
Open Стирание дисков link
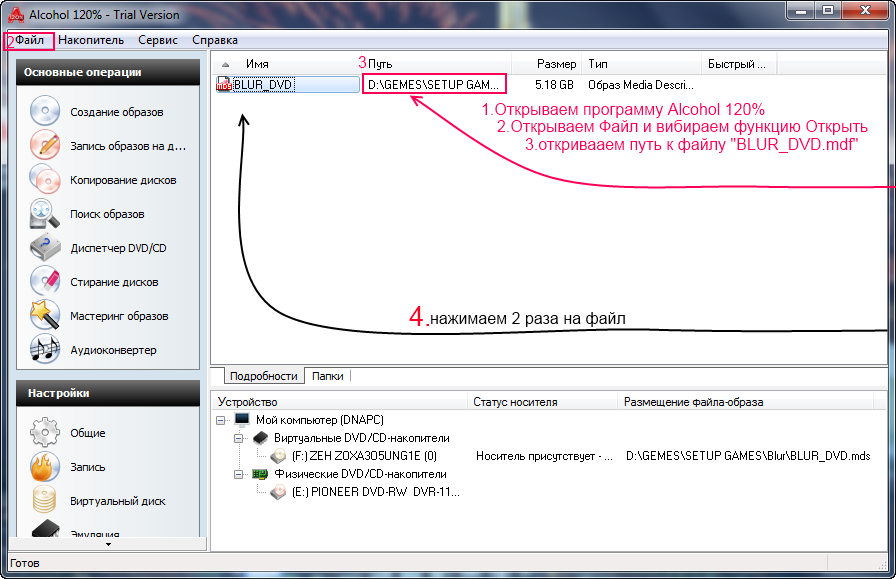(x=114, y=282)
